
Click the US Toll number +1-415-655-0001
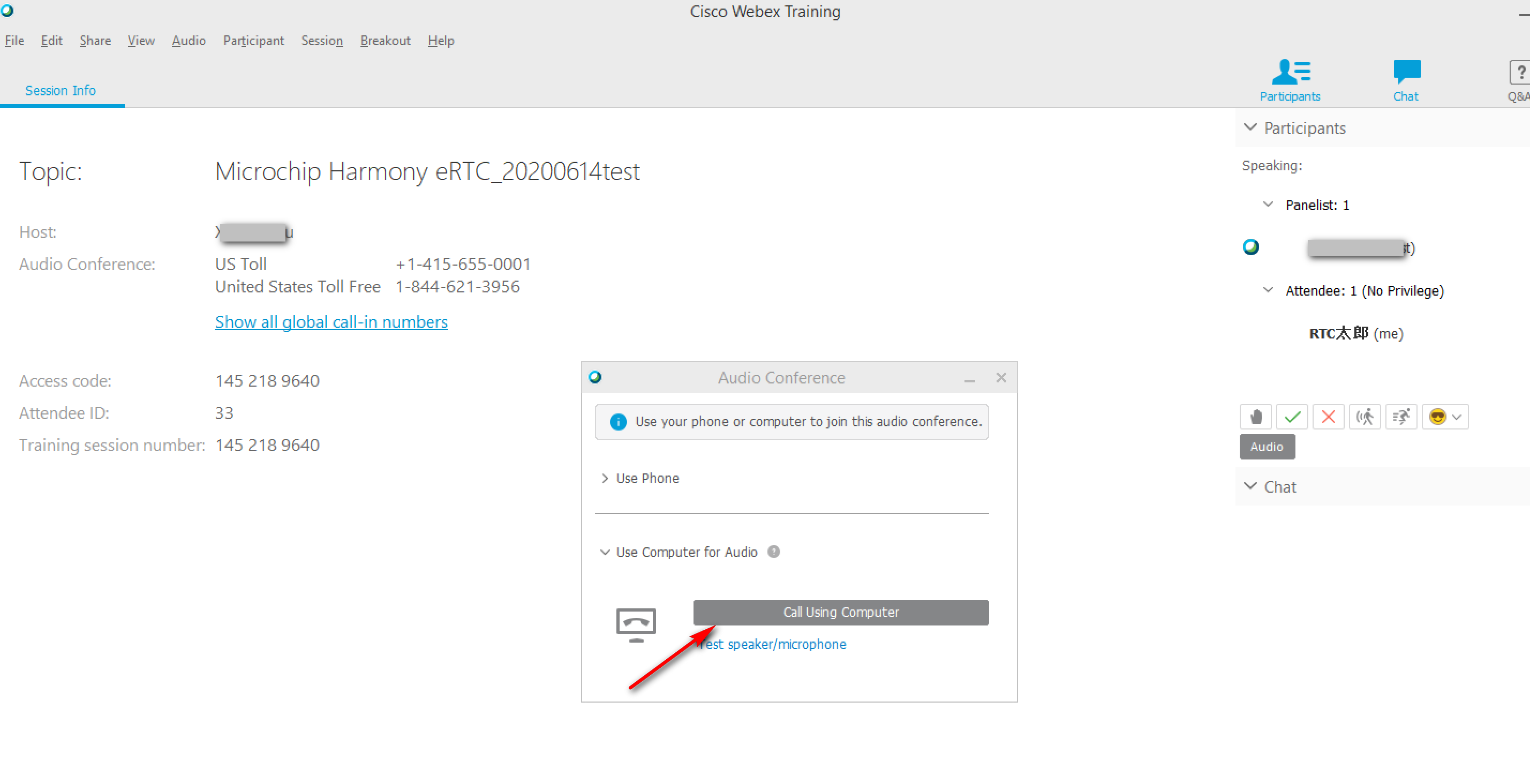coord(463,263)
